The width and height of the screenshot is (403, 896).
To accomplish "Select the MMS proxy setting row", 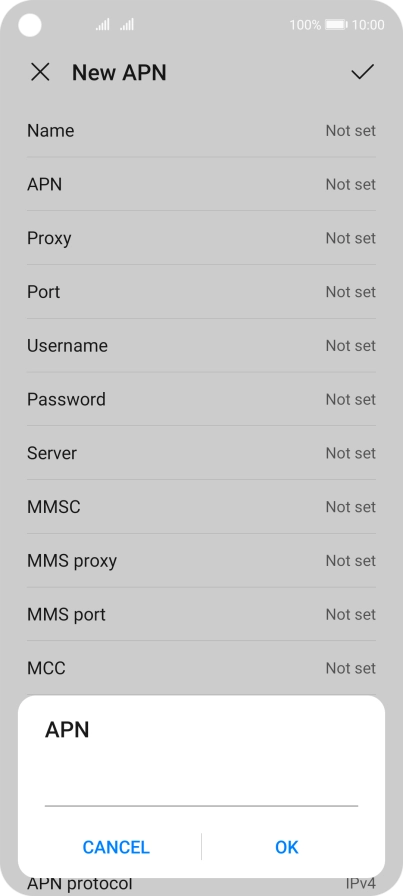I will click(201, 561).
